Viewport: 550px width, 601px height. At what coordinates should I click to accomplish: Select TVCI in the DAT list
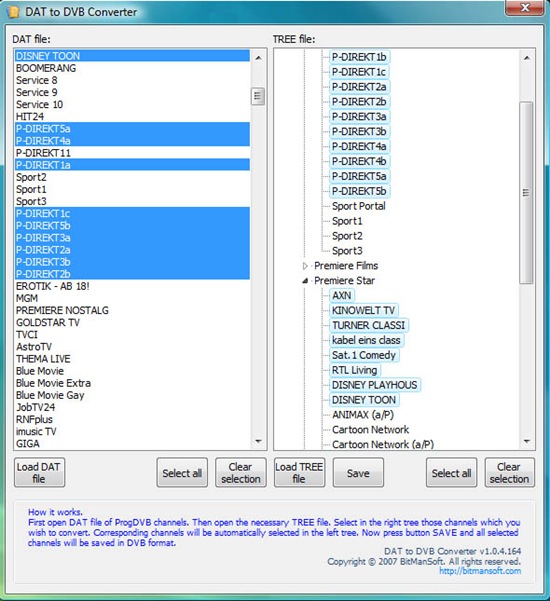(132, 335)
